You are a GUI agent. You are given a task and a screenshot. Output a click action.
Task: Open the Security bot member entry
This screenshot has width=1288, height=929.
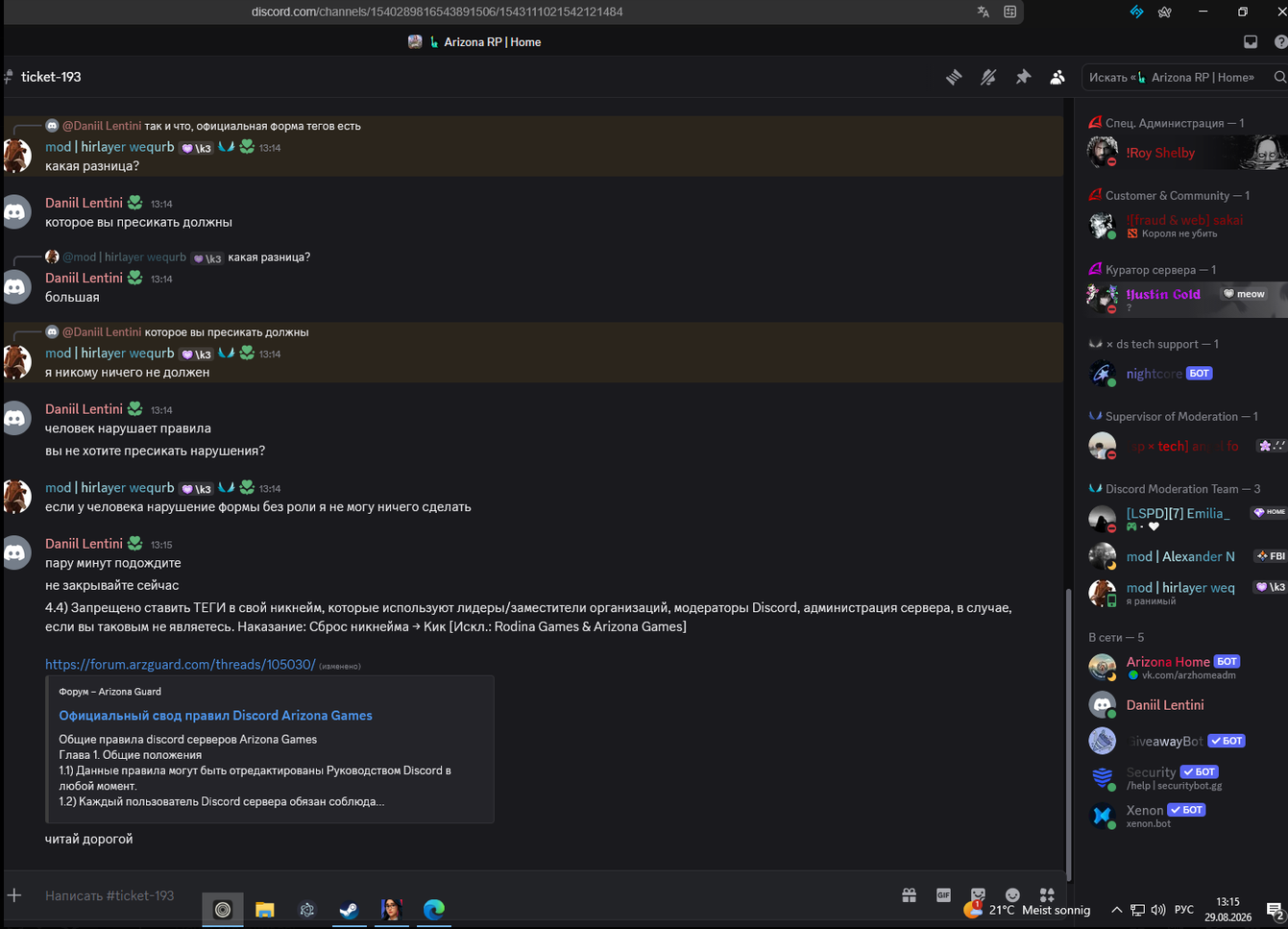(x=1187, y=777)
